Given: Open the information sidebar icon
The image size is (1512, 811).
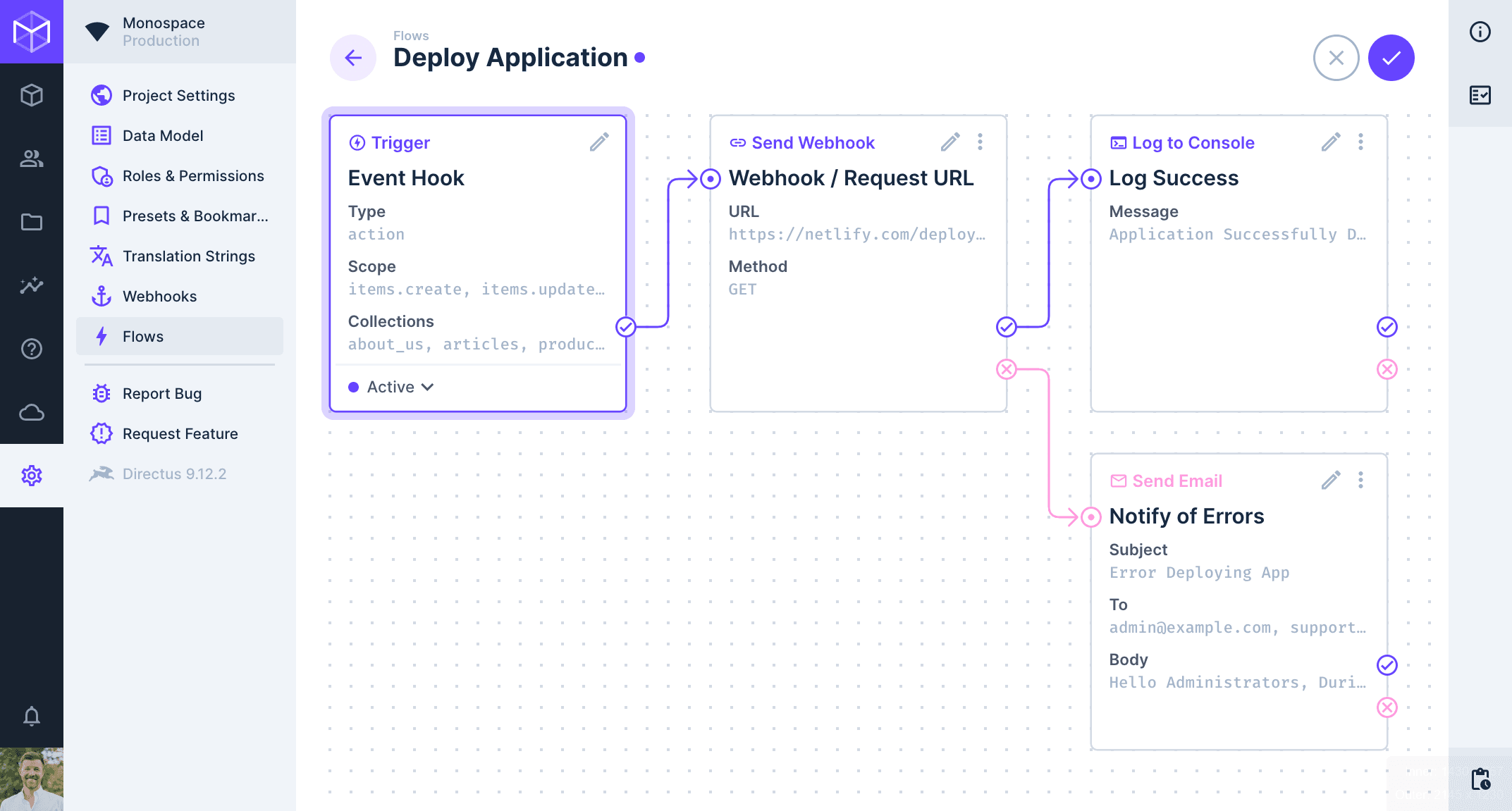Looking at the screenshot, I should [x=1480, y=32].
